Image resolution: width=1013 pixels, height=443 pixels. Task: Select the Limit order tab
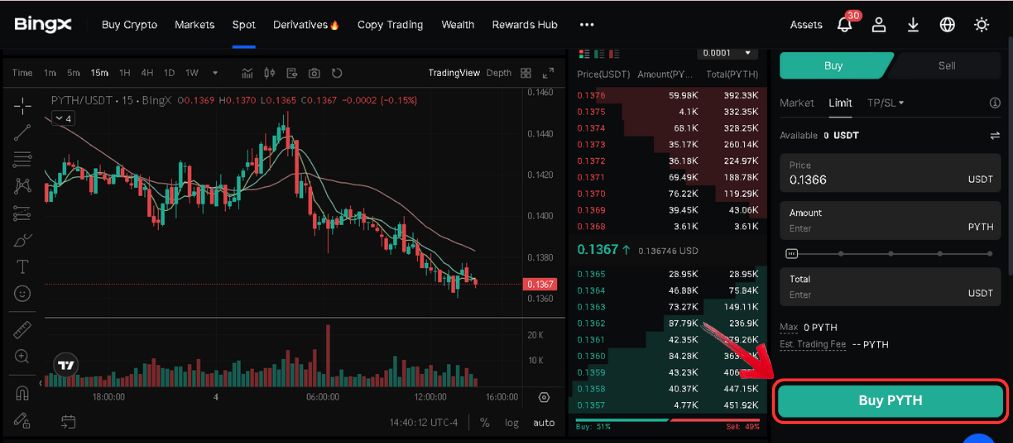[x=841, y=103]
